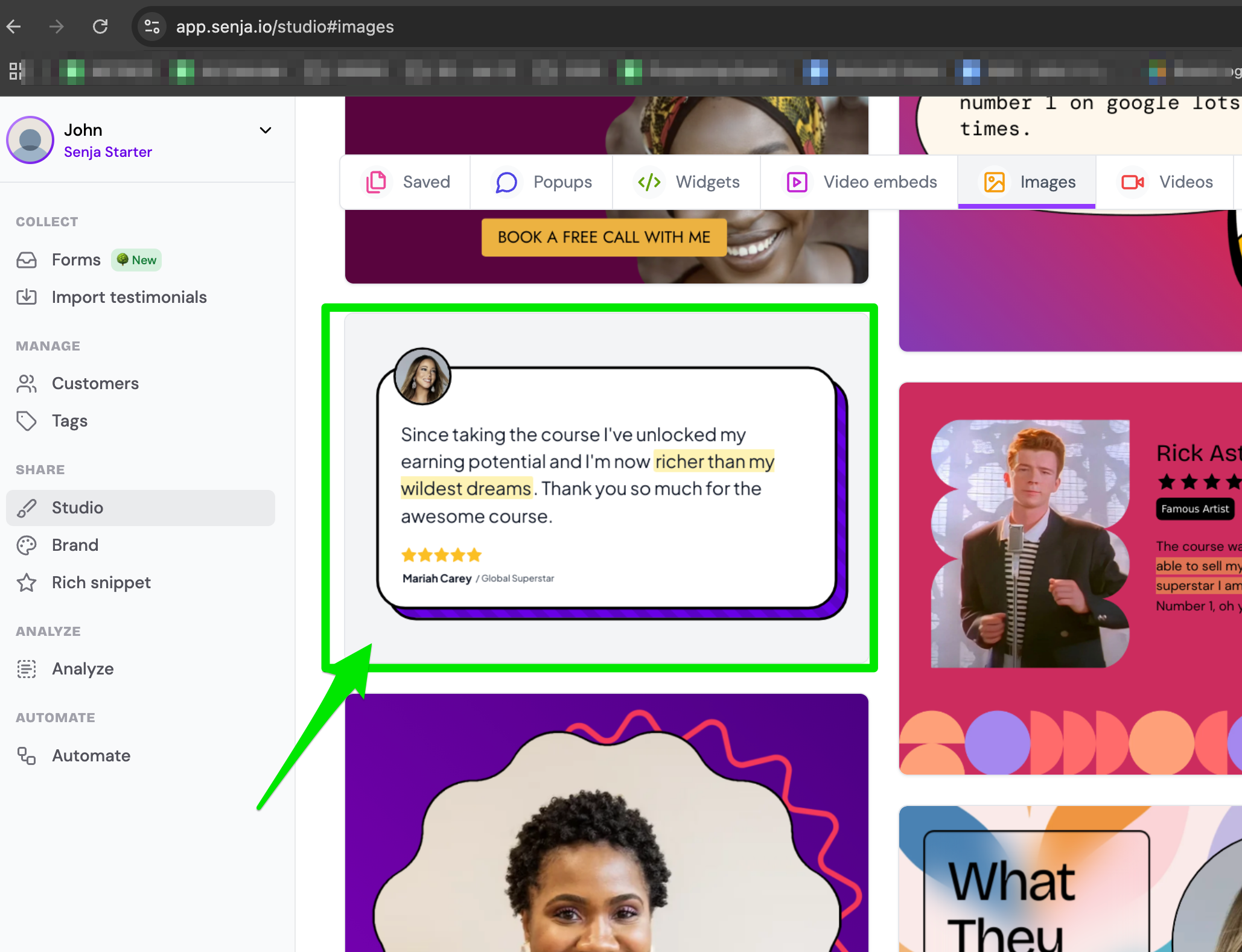Open the Saved tab
This screenshot has height=952, width=1242.
pos(408,182)
